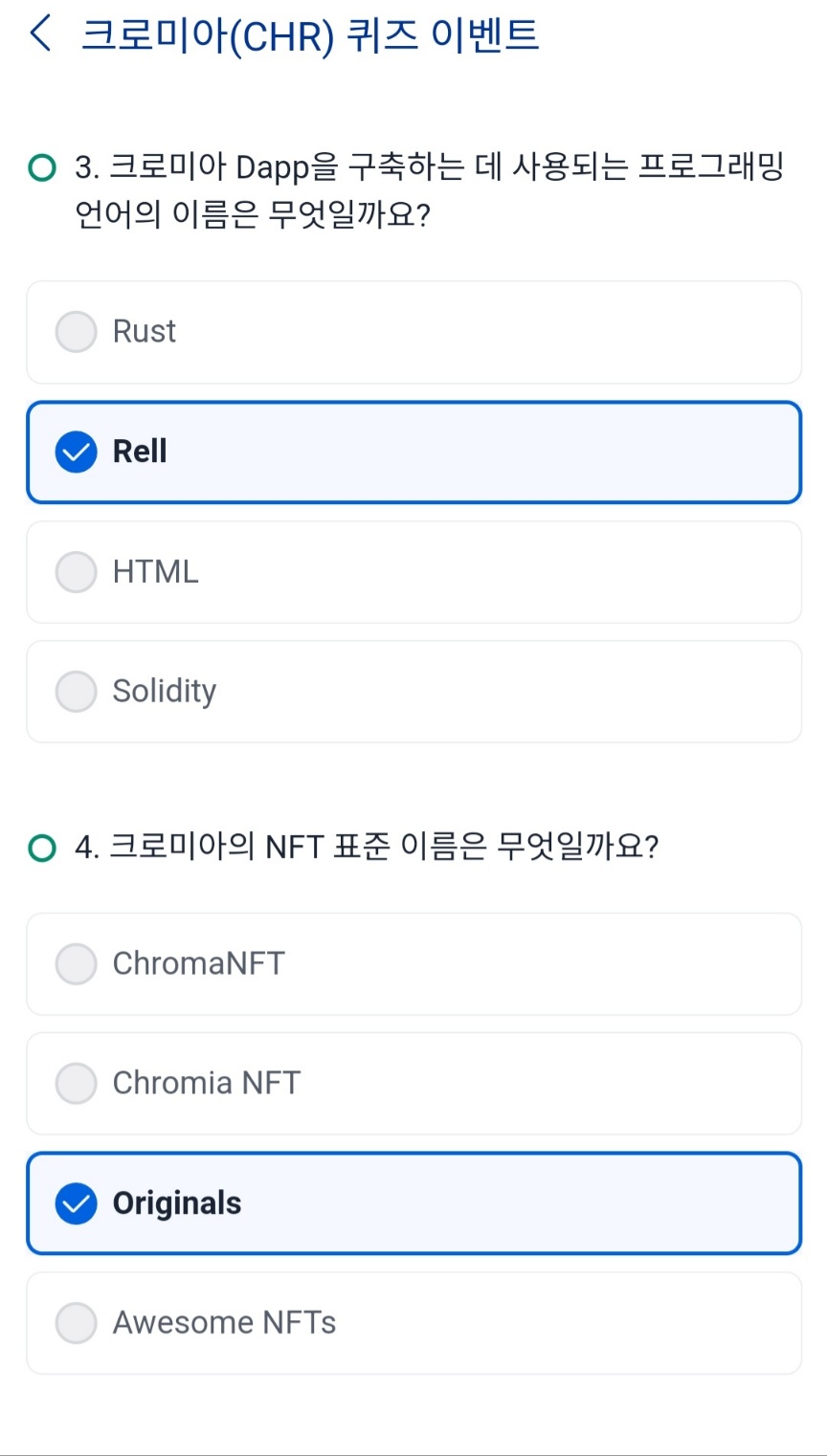Select the HTML radio circle
This screenshot has width=827, height=1456.
[77, 572]
